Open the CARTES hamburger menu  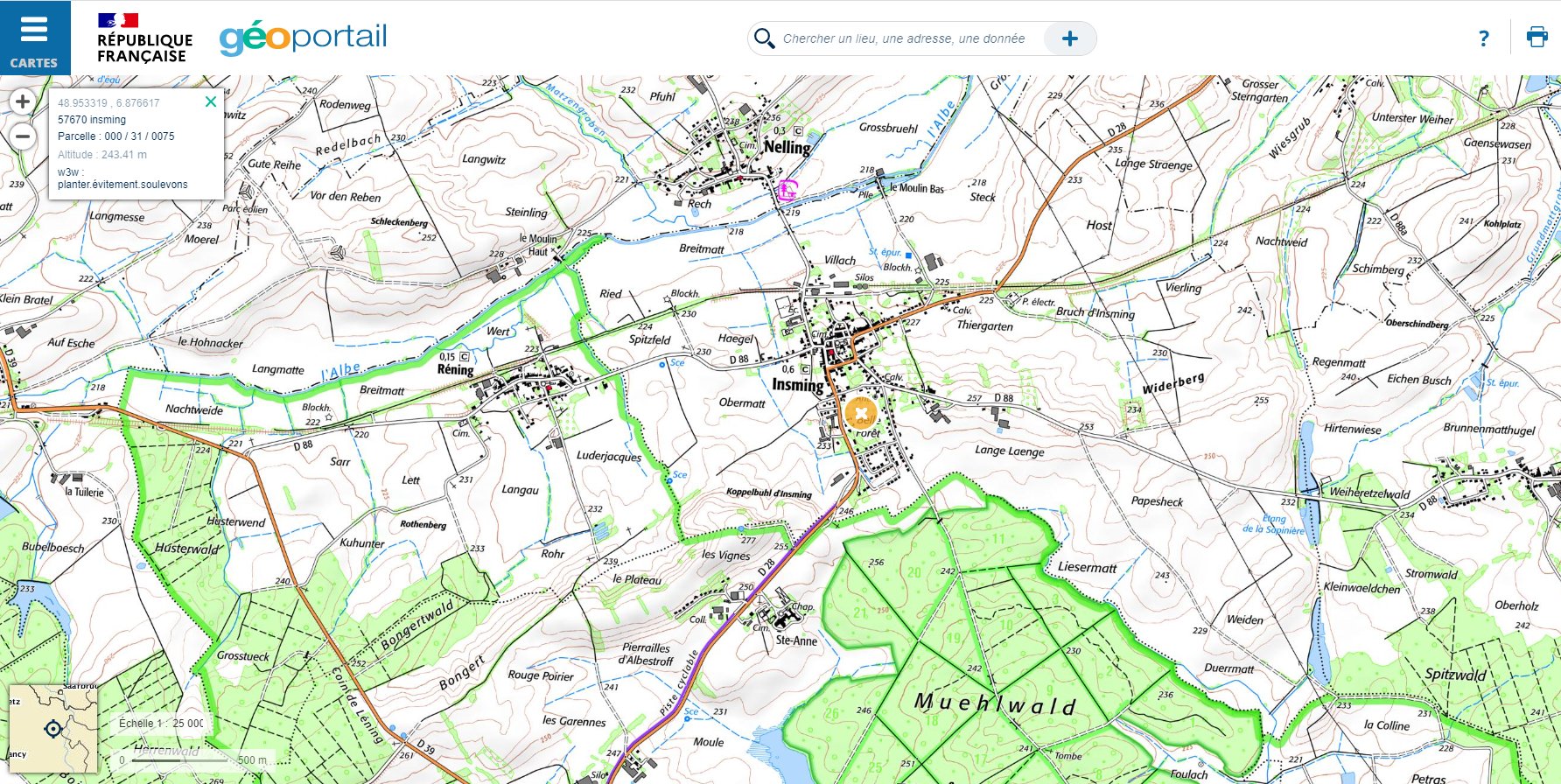[x=35, y=38]
